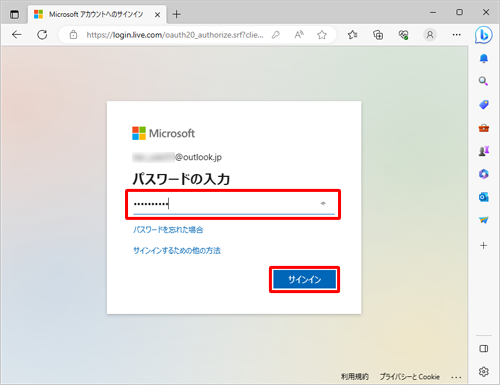Click the サインイン button
Screen dimensions: 500x385
pyautogui.click(x=304, y=279)
